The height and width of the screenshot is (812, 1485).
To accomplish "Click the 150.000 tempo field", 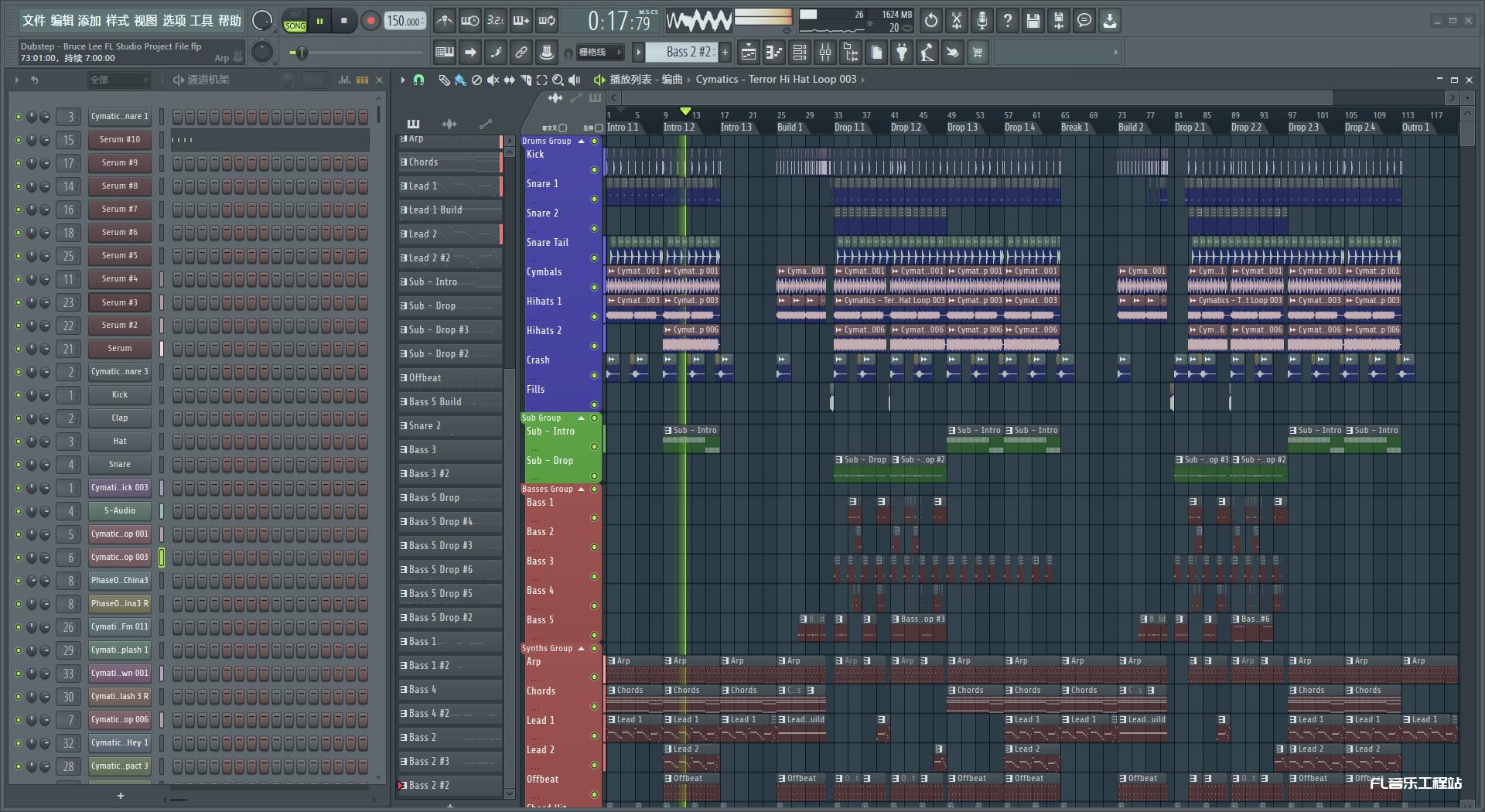I will (405, 22).
